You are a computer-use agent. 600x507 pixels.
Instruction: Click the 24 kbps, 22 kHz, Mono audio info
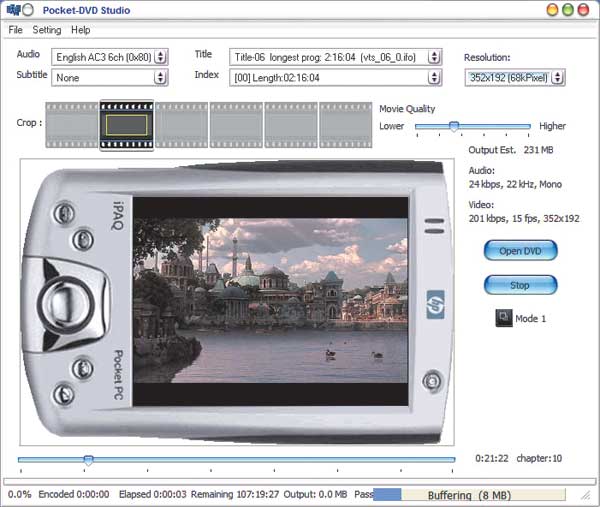point(515,184)
